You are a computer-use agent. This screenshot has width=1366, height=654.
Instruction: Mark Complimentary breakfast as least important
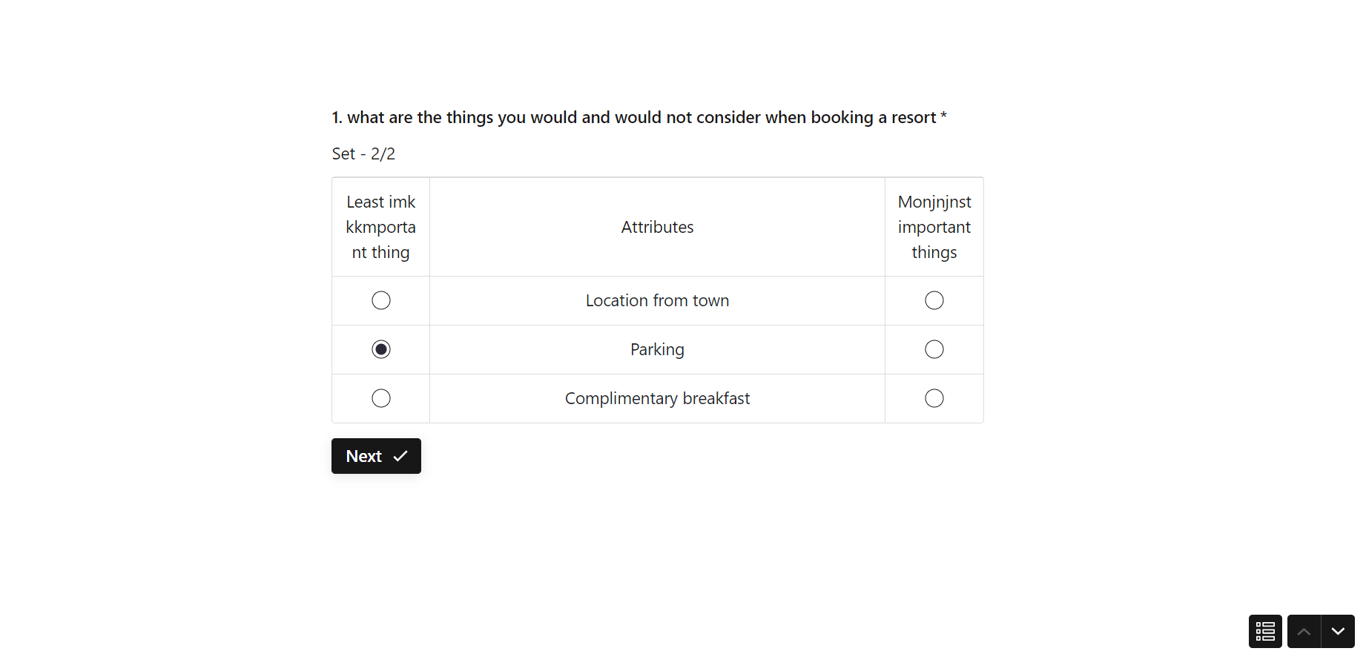pyautogui.click(x=381, y=398)
